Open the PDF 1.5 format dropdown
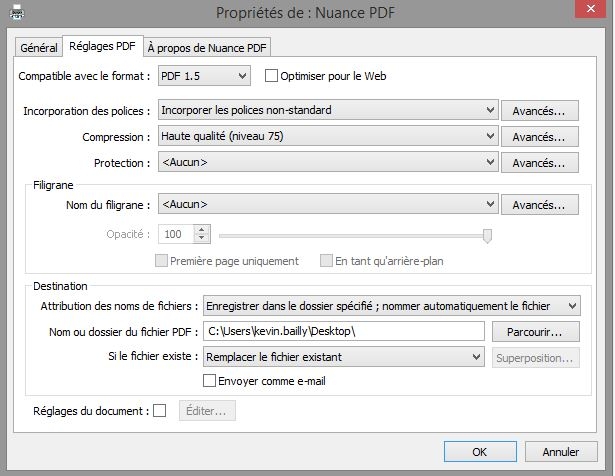Image resolution: width=615 pixels, height=476 pixels. pyautogui.click(x=204, y=76)
